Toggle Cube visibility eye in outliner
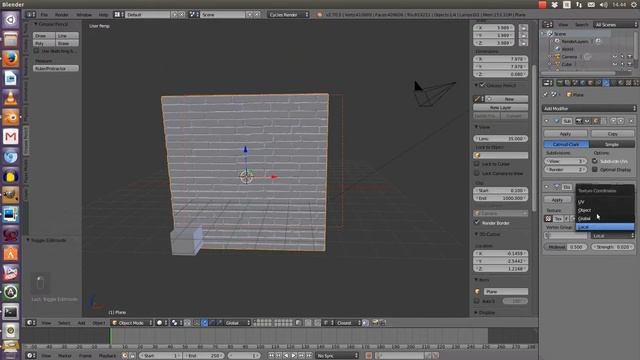The image size is (640, 360). (x=615, y=64)
